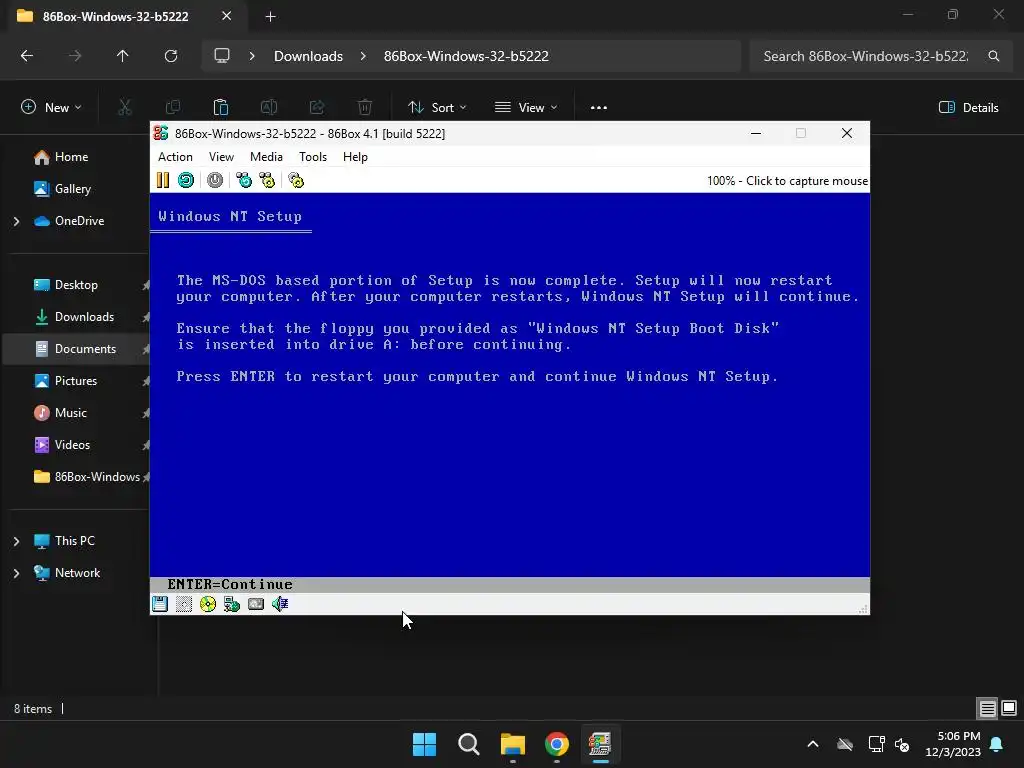Screen dimensions: 1024x768
Task: Open Google Chrome from the taskbar
Action: (556, 744)
